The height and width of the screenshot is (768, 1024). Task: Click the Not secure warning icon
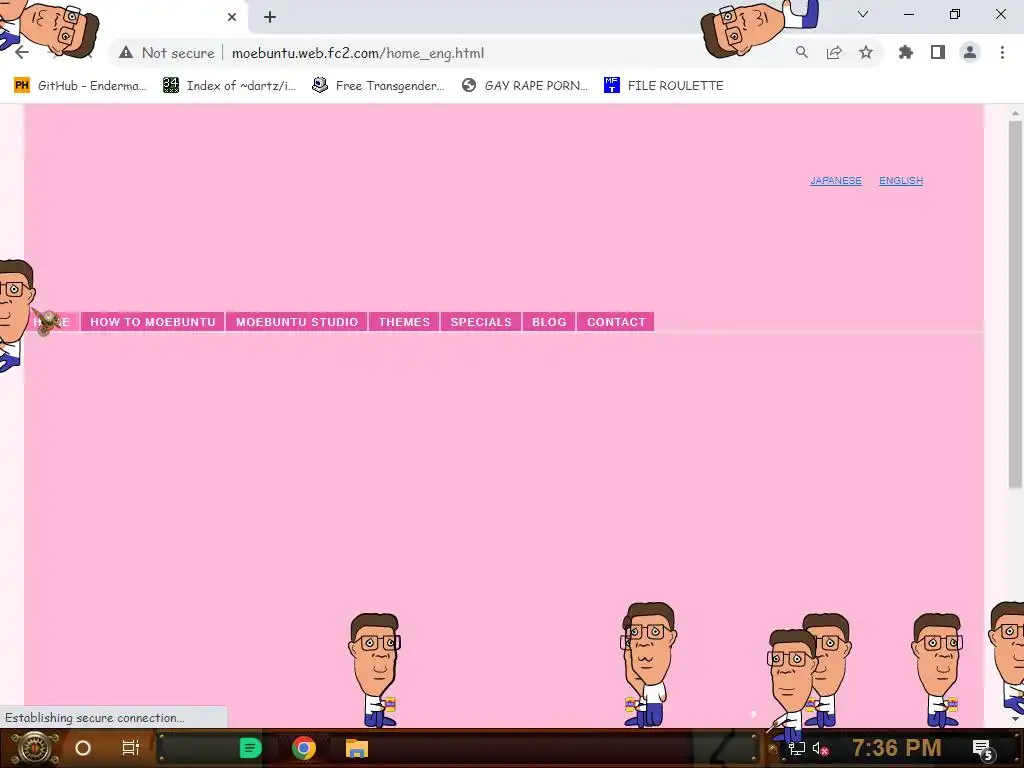pos(126,53)
